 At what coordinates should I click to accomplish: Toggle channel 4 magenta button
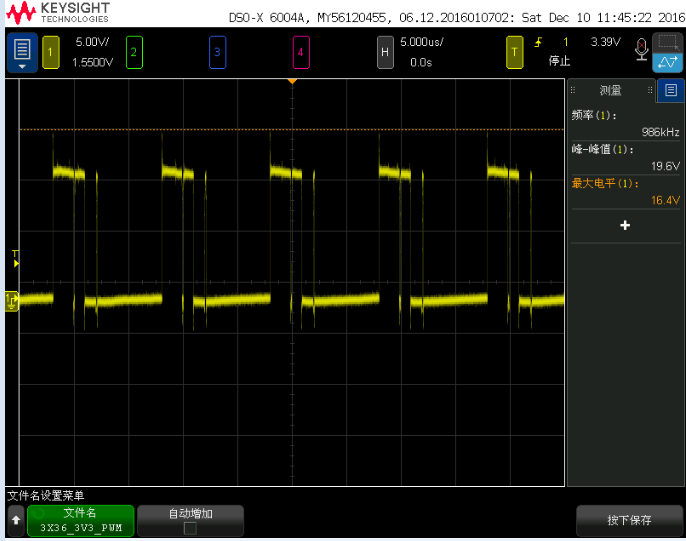coord(301,52)
